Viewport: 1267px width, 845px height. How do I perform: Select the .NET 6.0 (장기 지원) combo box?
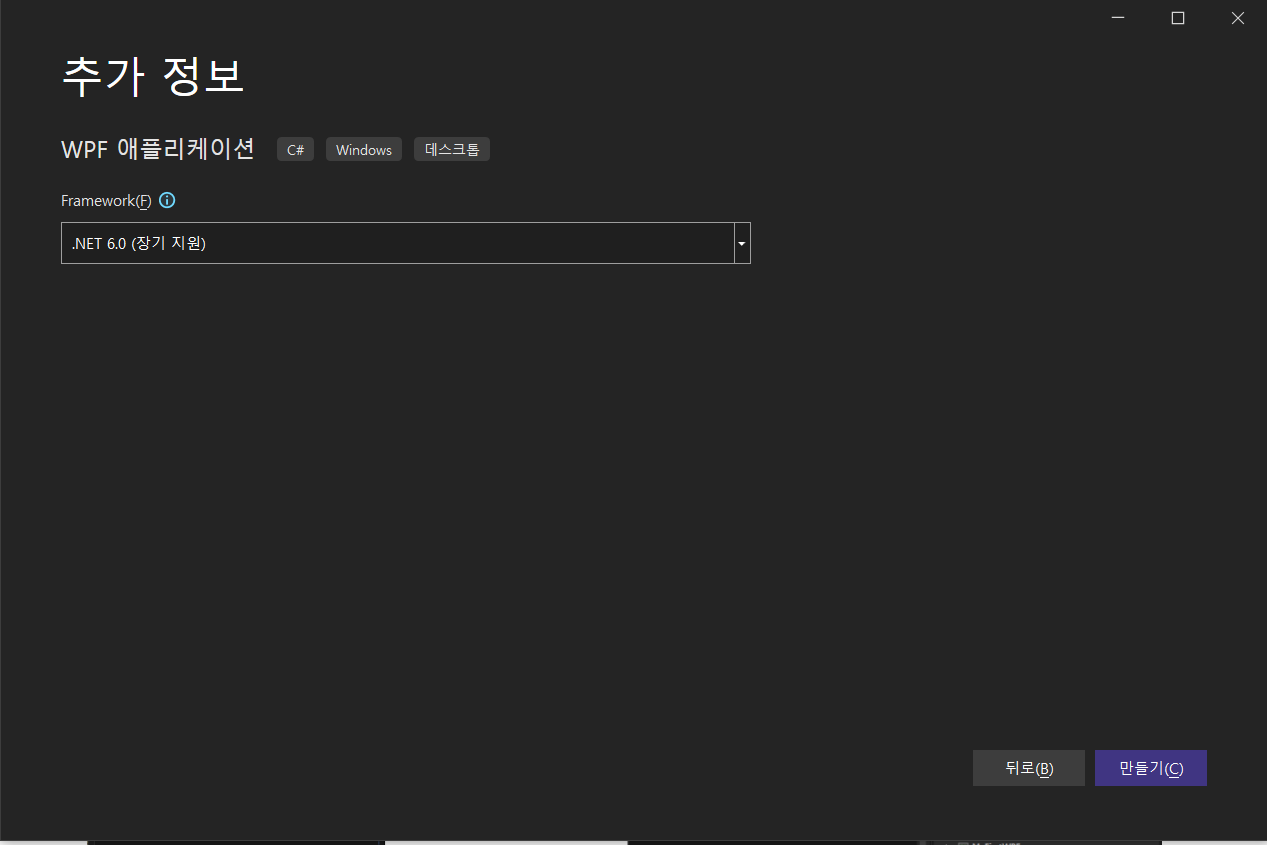coord(406,243)
